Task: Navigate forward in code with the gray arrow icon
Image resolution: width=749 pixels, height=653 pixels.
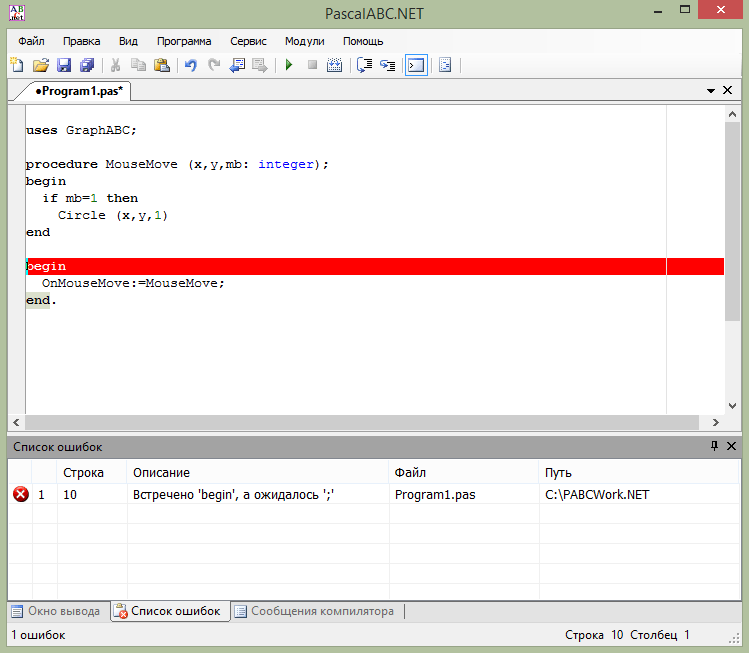Action: pos(260,65)
